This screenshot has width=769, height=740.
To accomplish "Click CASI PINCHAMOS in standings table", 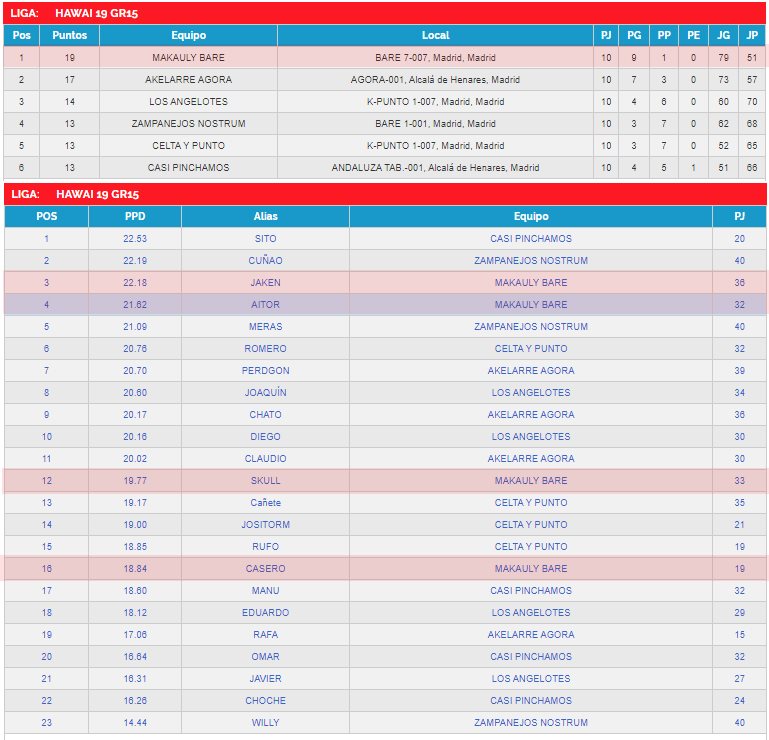I will click(x=188, y=168).
